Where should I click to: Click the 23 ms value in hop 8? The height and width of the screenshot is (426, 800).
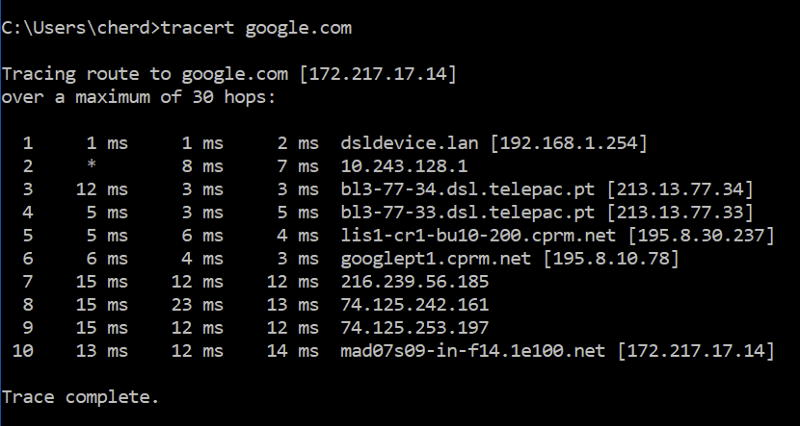point(197,305)
